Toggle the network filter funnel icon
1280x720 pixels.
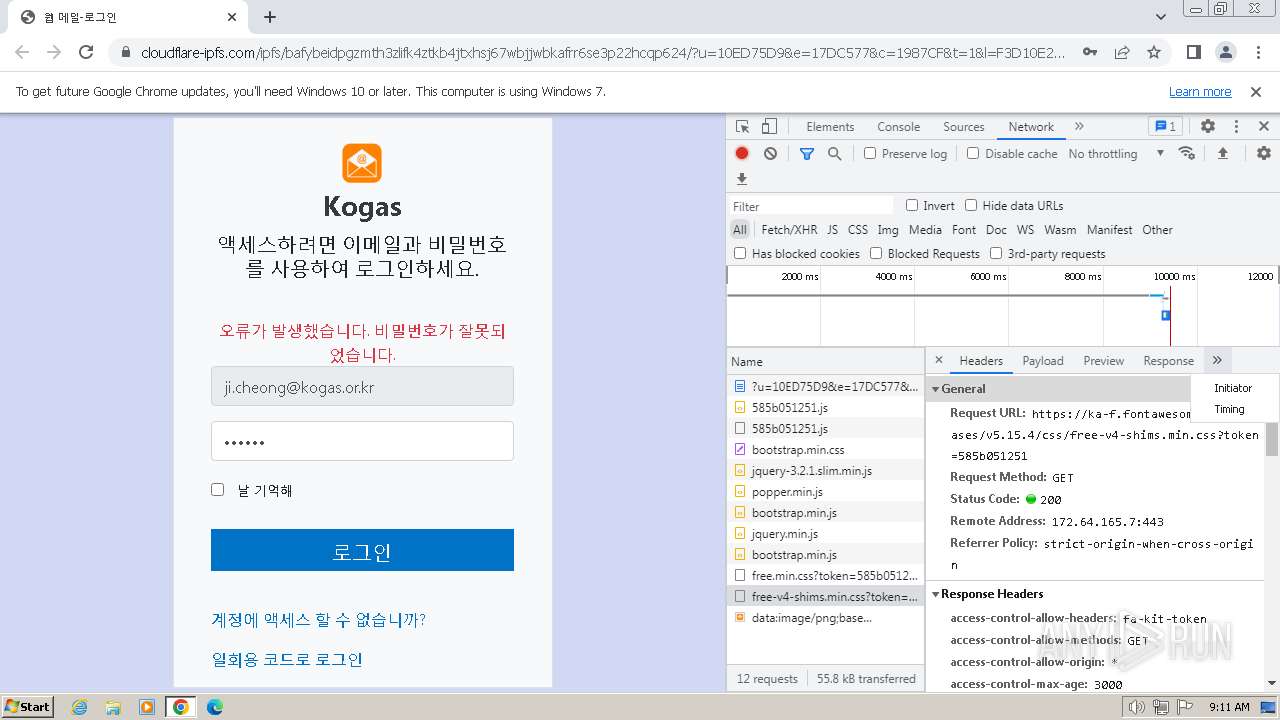[807, 153]
